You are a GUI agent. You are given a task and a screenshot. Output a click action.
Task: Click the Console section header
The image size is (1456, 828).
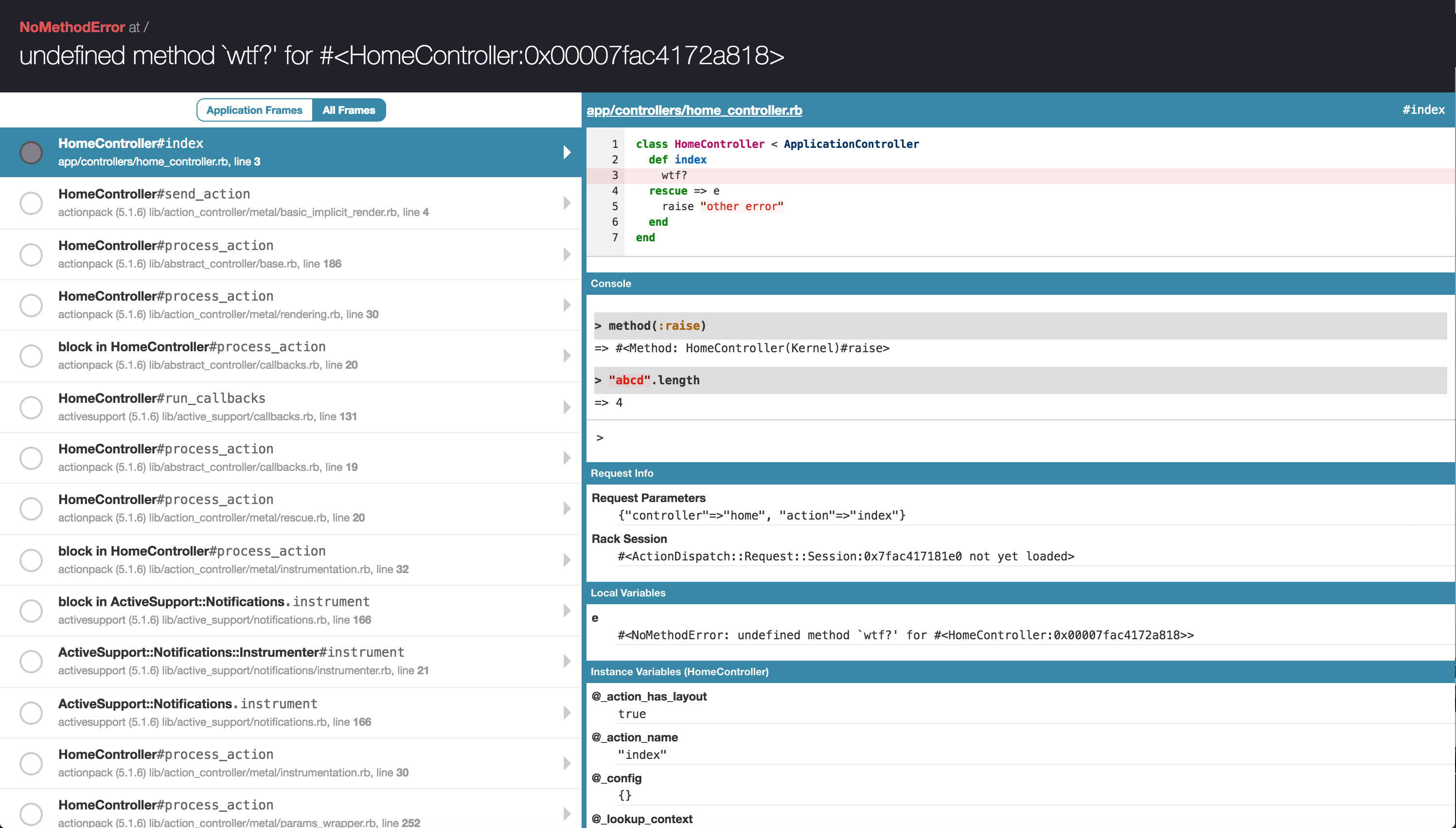tap(1021, 283)
